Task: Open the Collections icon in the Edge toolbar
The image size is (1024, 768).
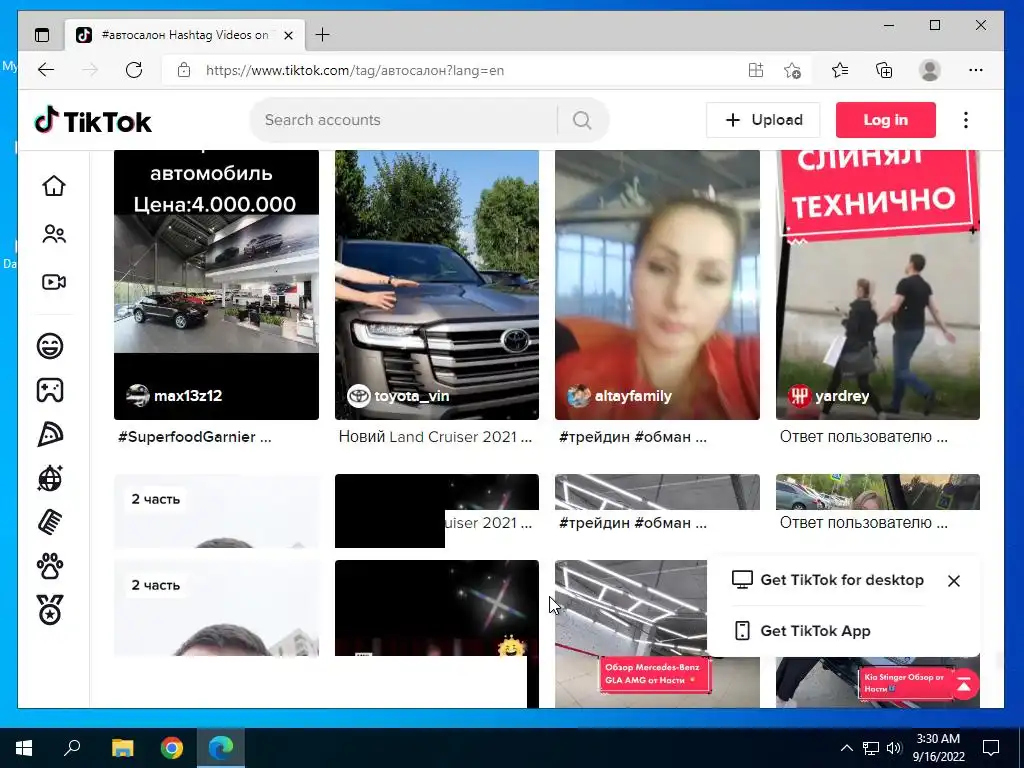Action: click(884, 70)
